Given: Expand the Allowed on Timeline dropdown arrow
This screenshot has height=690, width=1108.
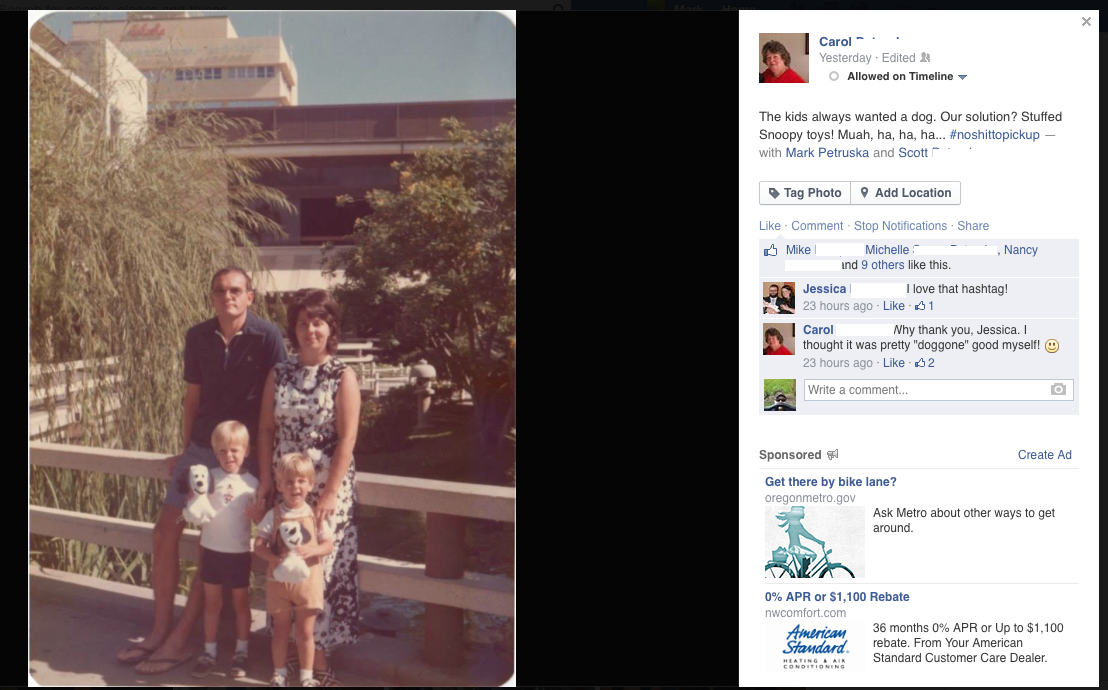Looking at the screenshot, I should [x=962, y=77].
